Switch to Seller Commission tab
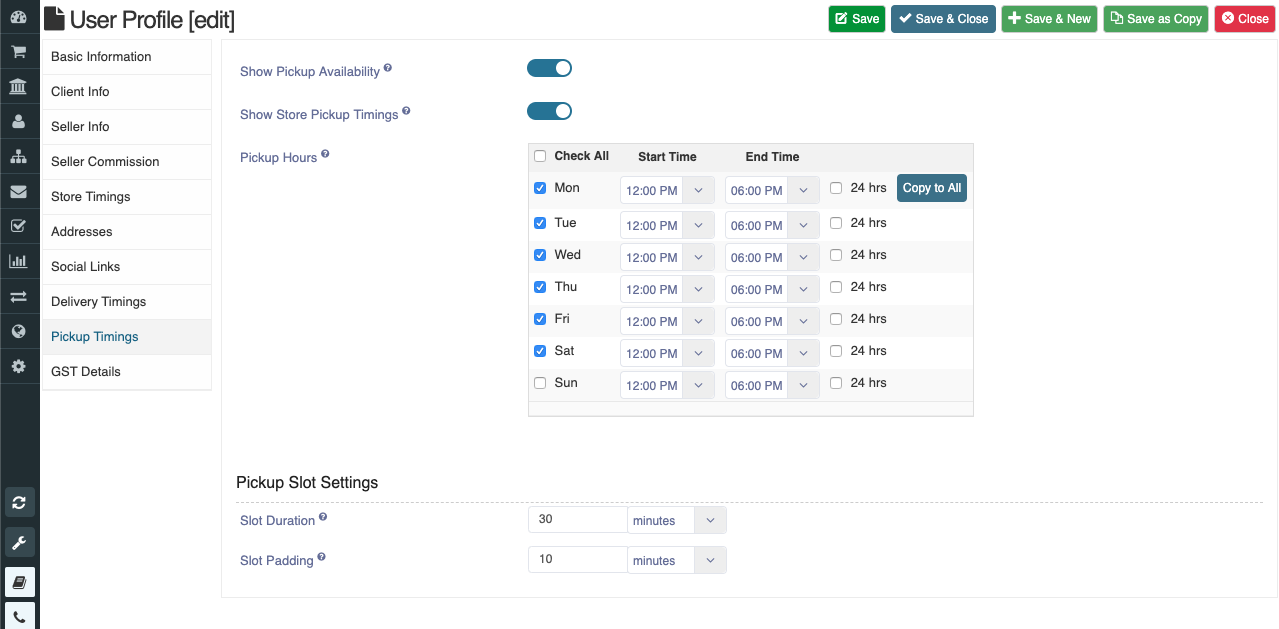Screen dimensions: 1279x629 127,162
